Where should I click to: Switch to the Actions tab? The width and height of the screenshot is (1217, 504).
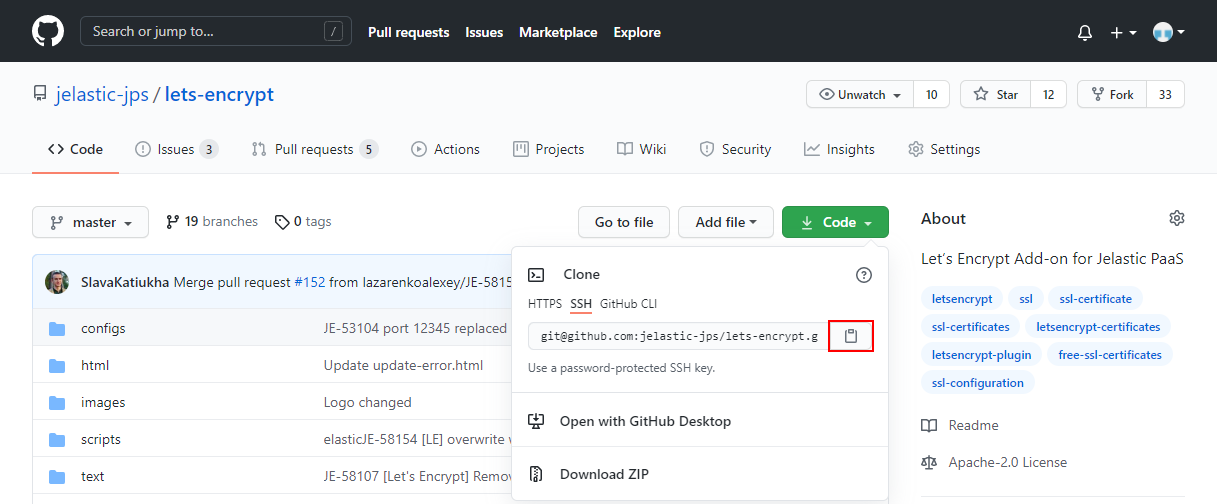coord(445,149)
